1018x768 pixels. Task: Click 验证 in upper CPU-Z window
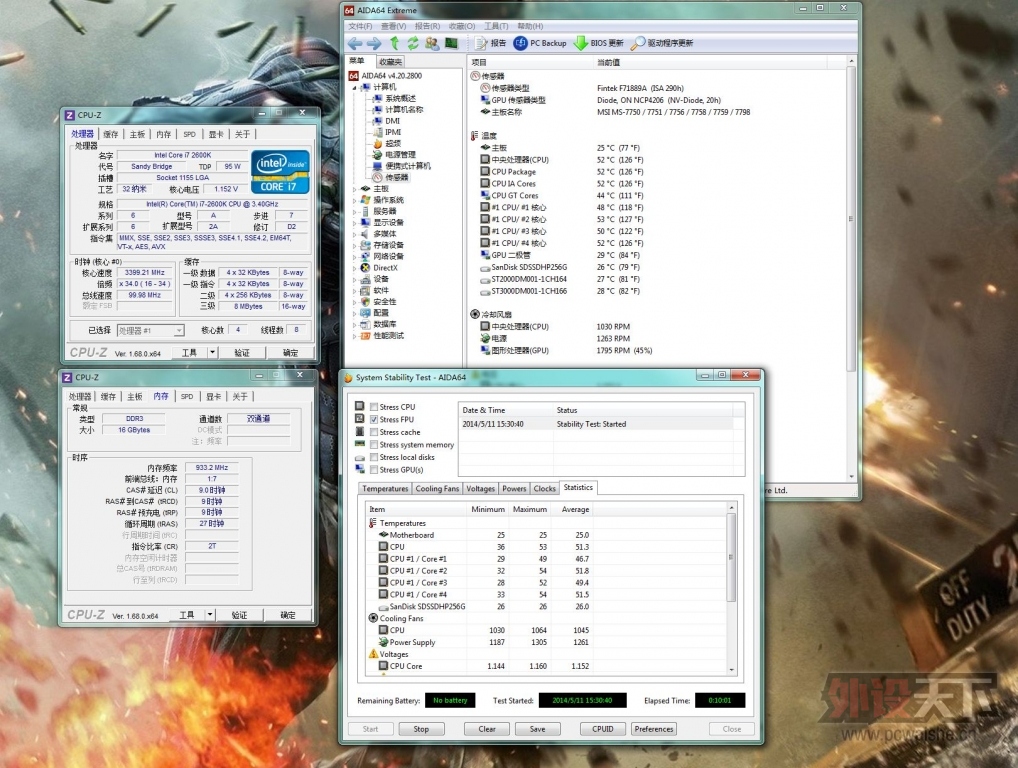click(242, 353)
